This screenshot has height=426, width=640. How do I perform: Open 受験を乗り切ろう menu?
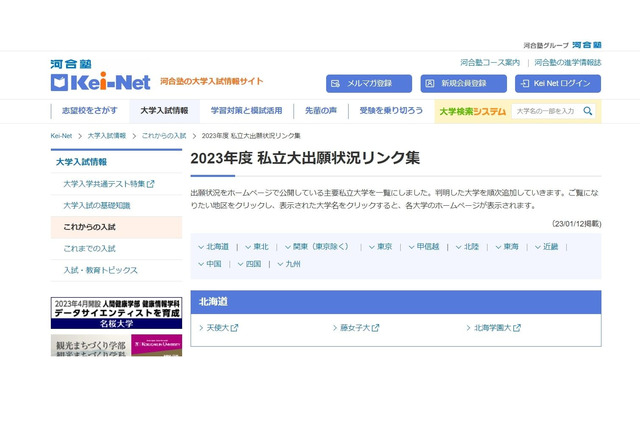[x=391, y=111]
